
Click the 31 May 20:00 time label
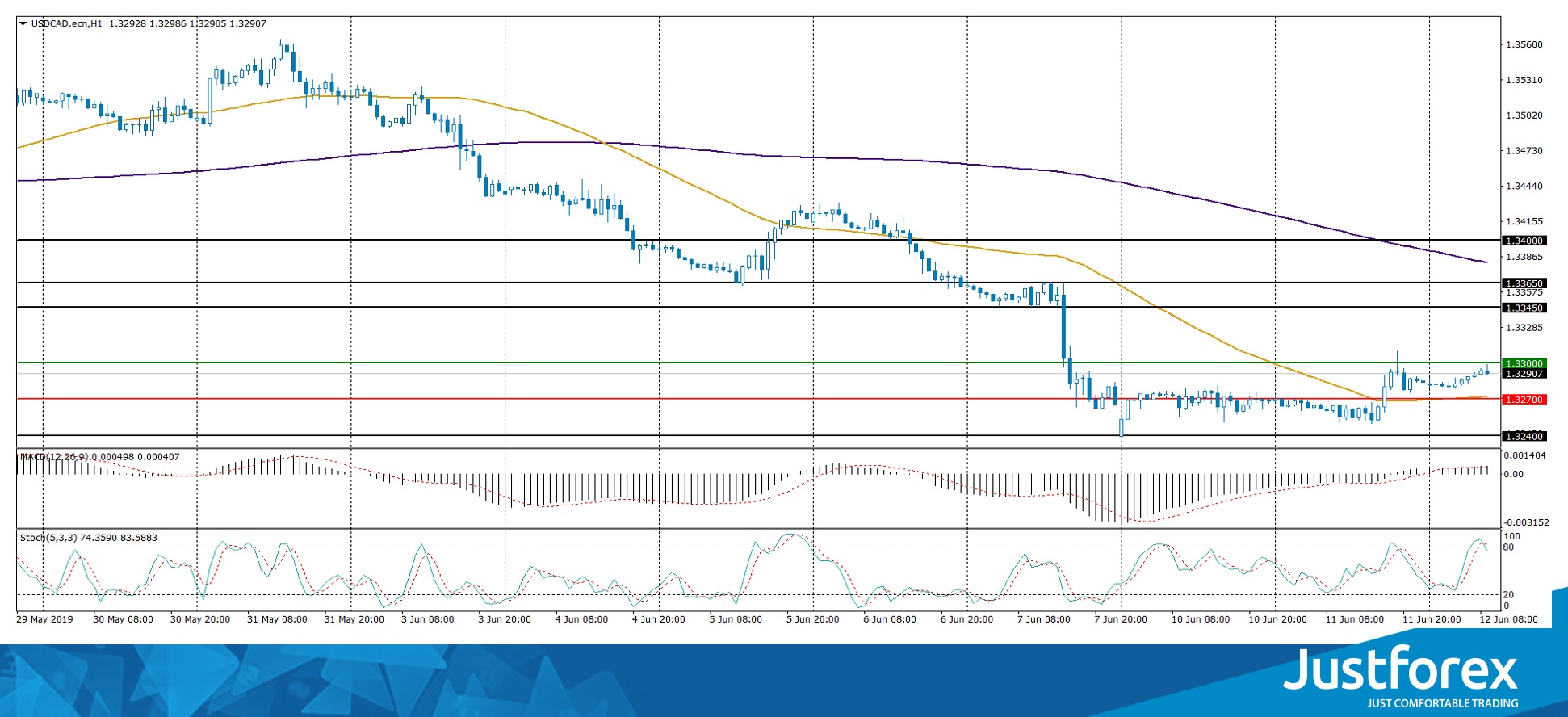coord(354,620)
